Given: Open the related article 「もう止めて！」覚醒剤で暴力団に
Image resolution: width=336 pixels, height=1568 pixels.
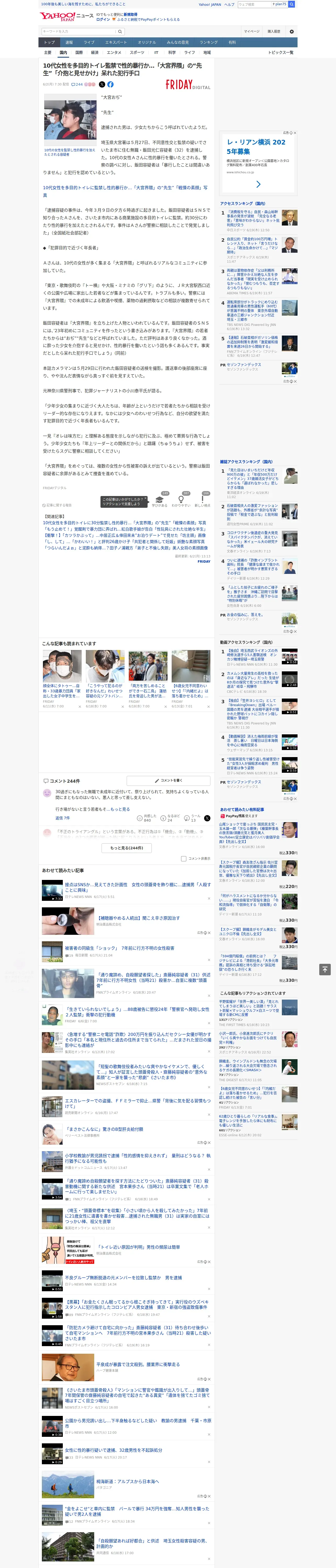Looking at the screenshot, I should (124, 529).
